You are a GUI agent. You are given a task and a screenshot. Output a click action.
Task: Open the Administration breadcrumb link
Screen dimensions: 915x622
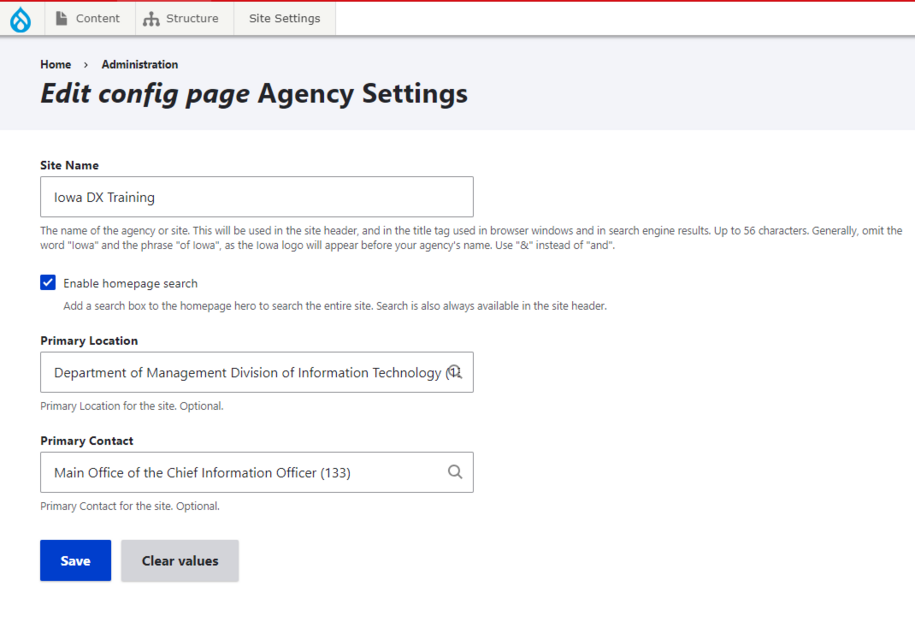(139, 64)
